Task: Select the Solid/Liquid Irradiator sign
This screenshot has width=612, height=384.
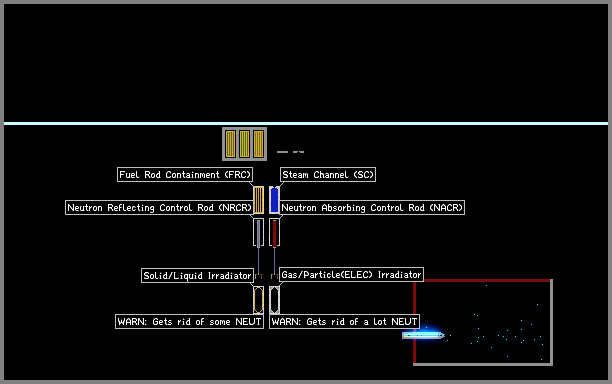Action: (197, 276)
